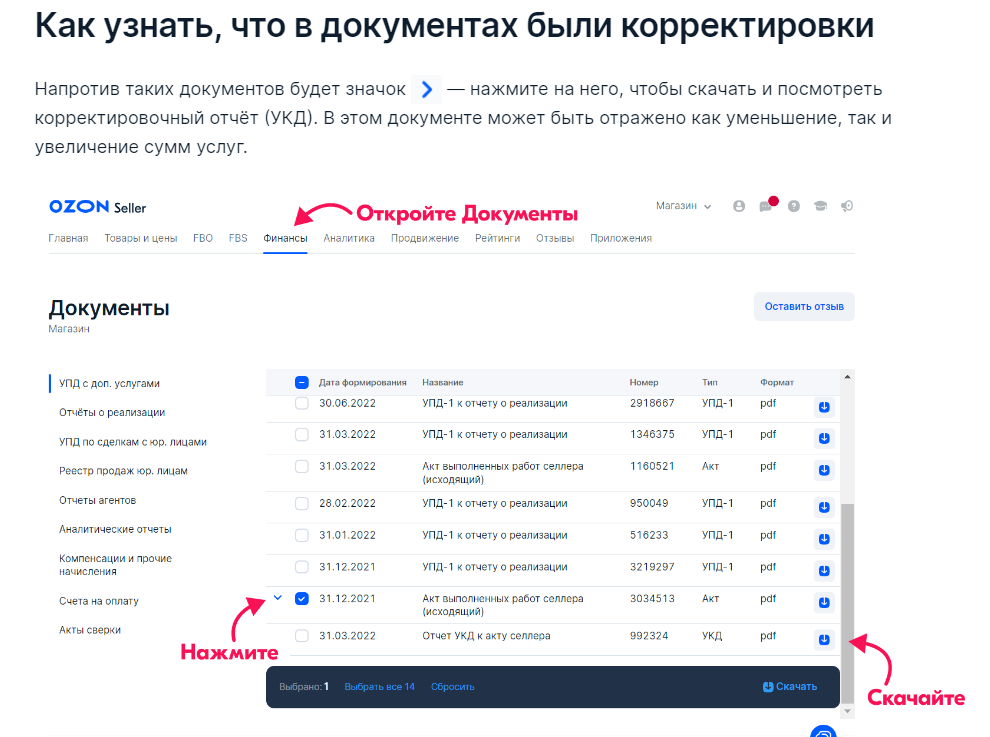
Task: Click the megaphone announcements icon
Action: pos(847,206)
